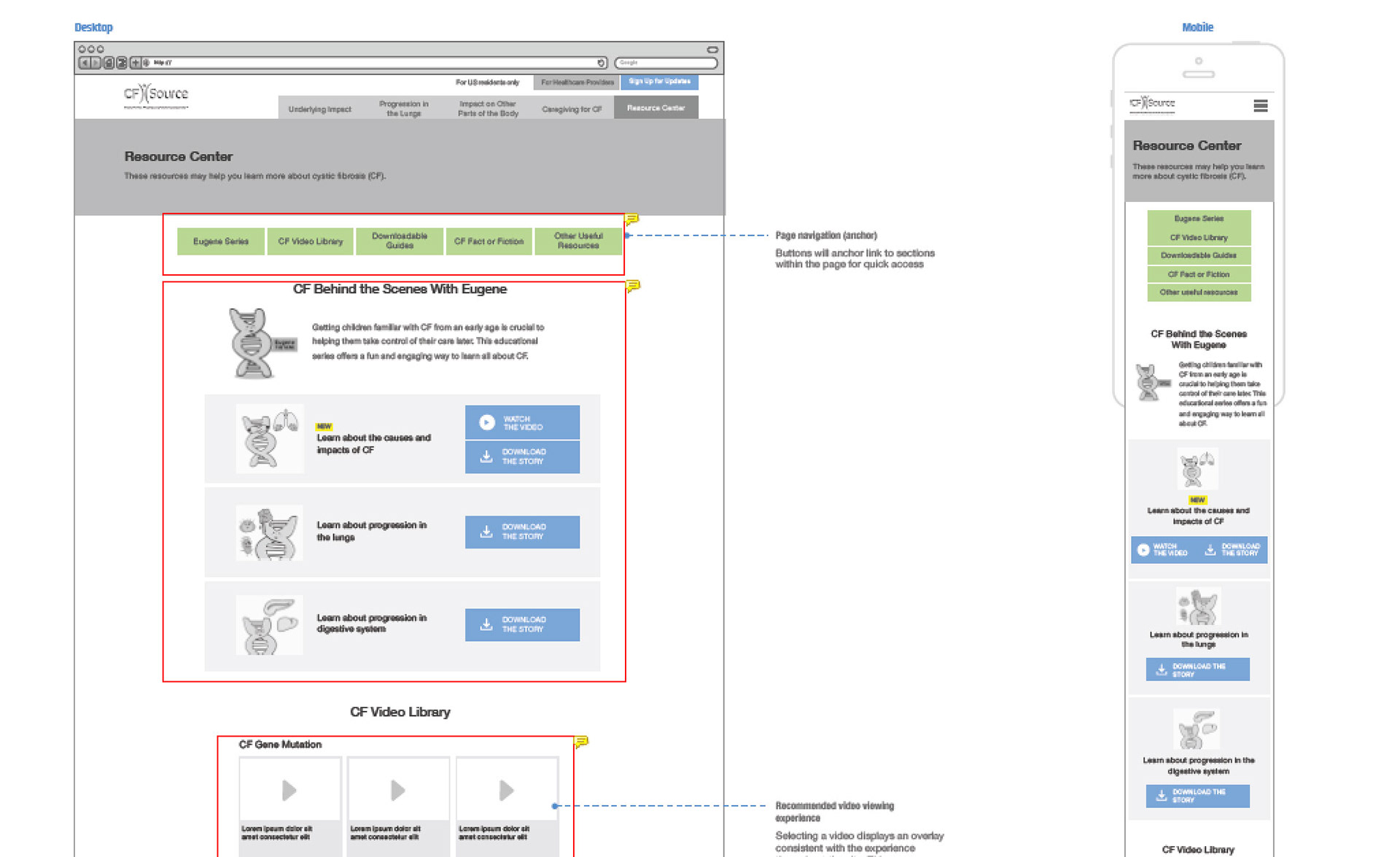The width and height of the screenshot is (1400, 857).
Task: Click Download the Story for progression in lungs
Action: click(x=522, y=532)
